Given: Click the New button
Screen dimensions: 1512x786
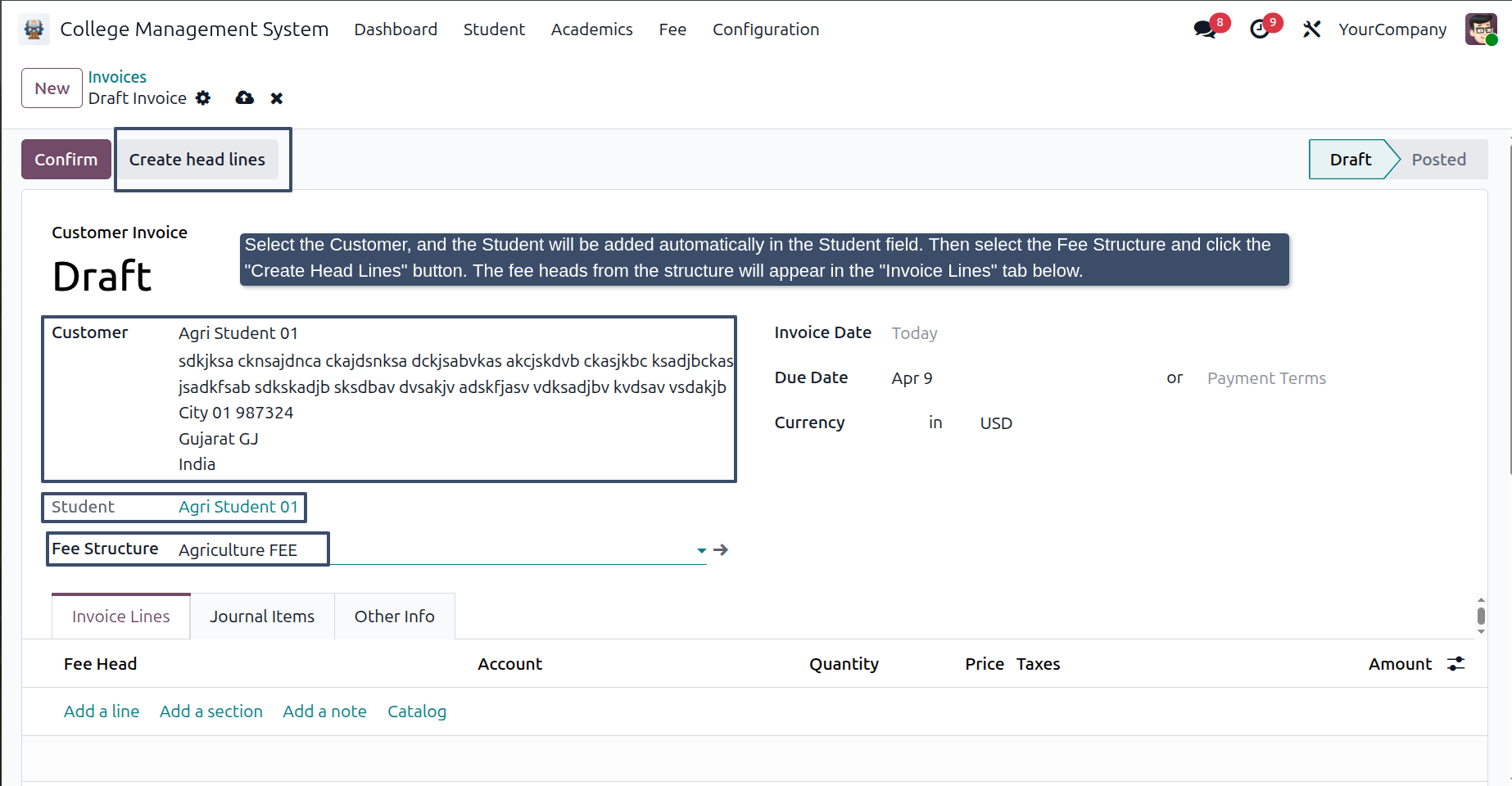Looking at the screenshot, I should [x=52, y=88].
